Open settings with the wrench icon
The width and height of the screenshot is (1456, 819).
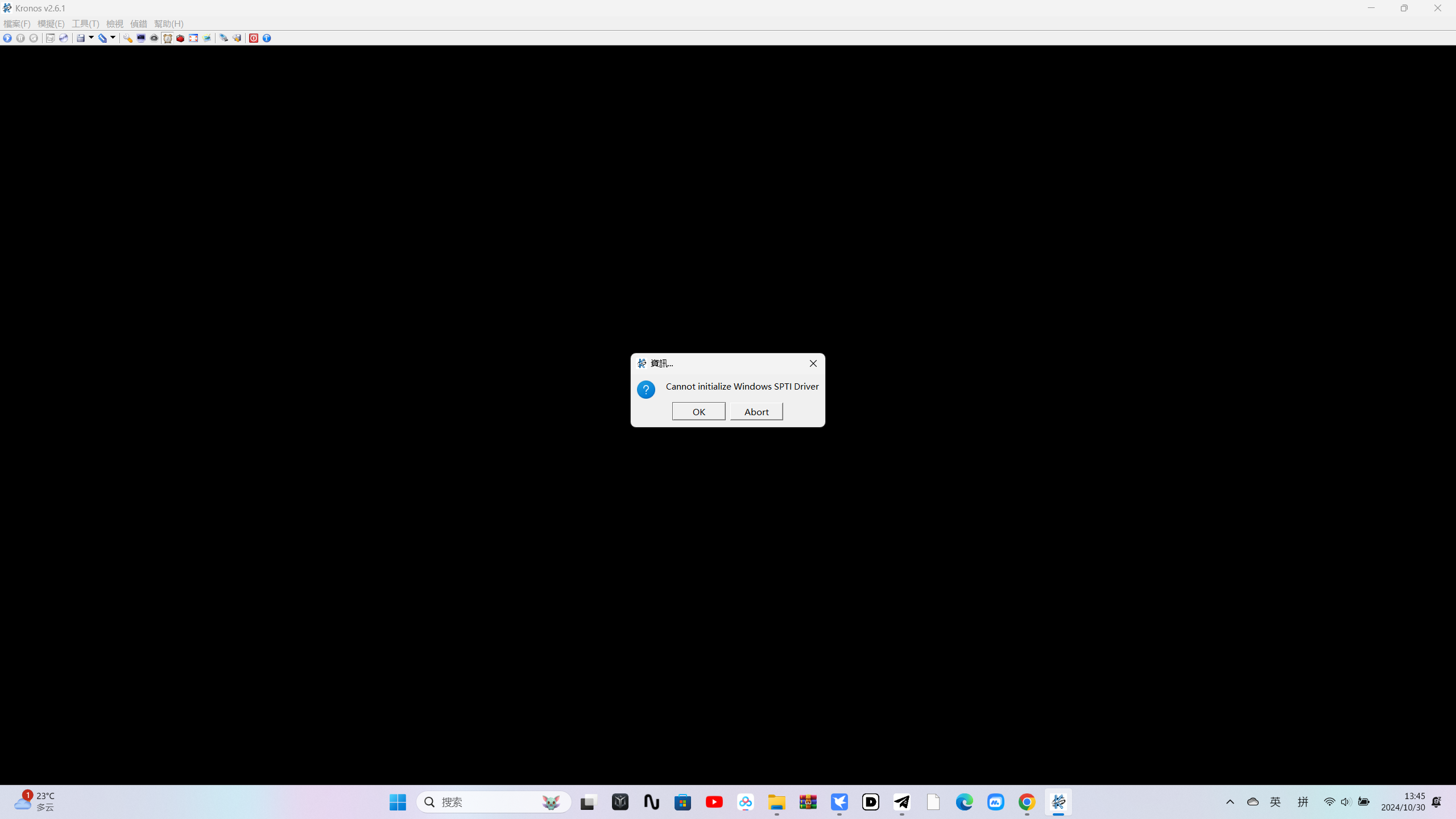tap(128, 38)
